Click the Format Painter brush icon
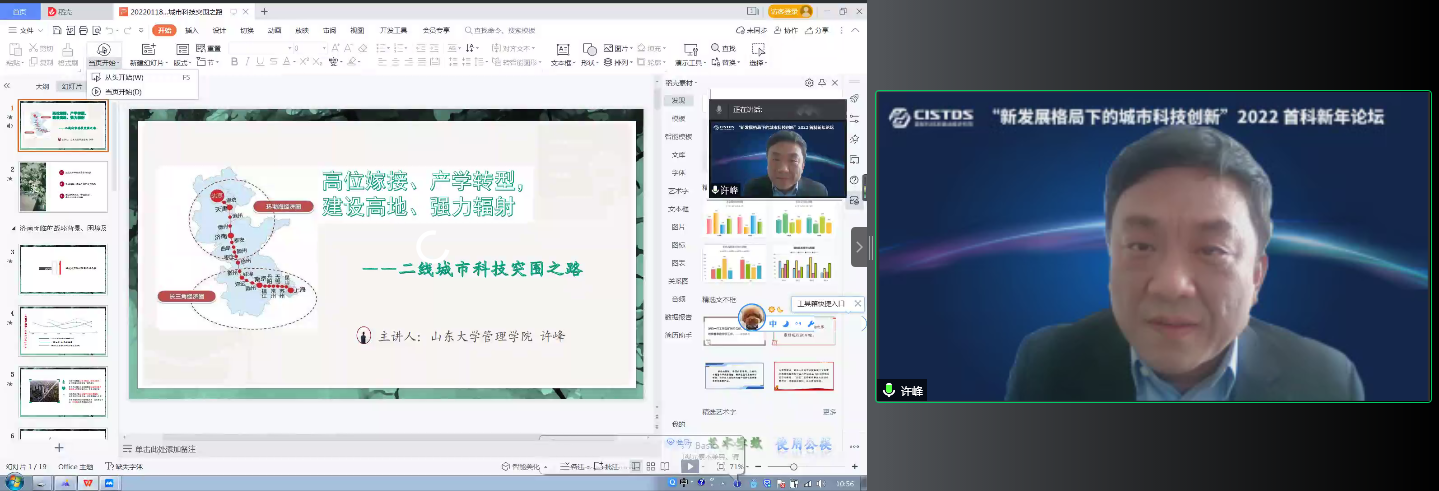The width and height of the screenshot is (1439, 491). click(68, 50)
